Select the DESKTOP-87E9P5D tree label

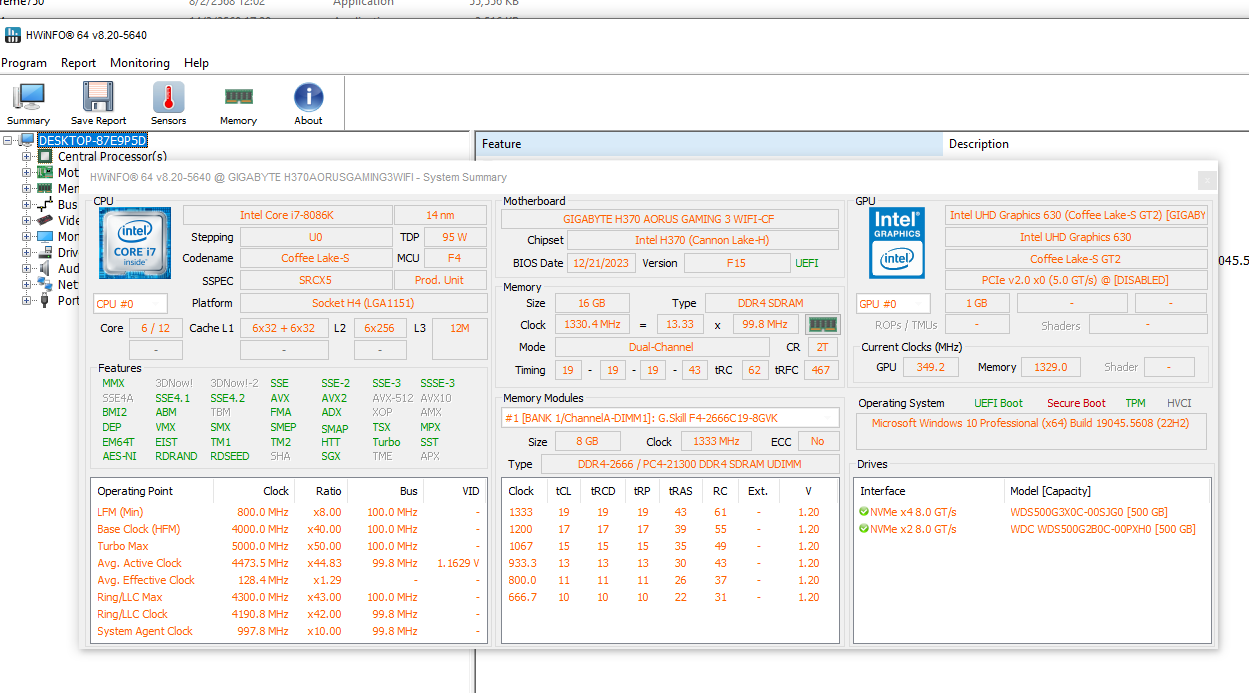pyautogui.click(x=92, y=141)
